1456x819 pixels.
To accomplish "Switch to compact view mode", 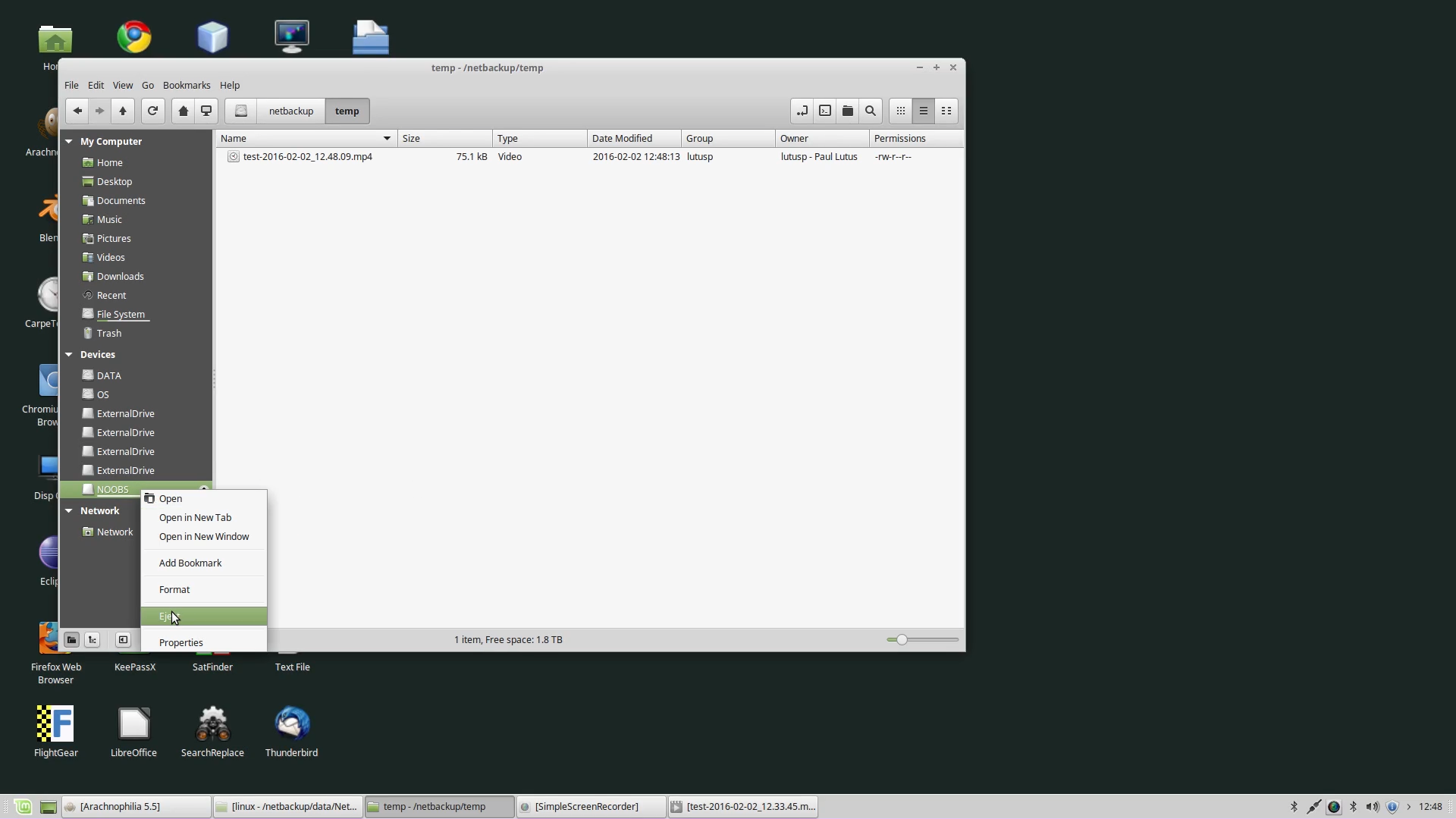I will [946, 111].
